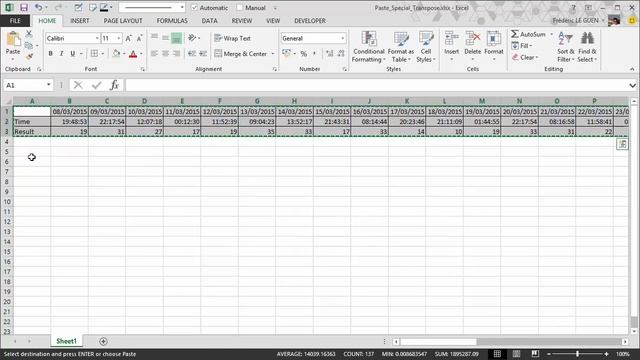
Task: Click the Undo arrow icon
Action: click(x=38, y=8)
